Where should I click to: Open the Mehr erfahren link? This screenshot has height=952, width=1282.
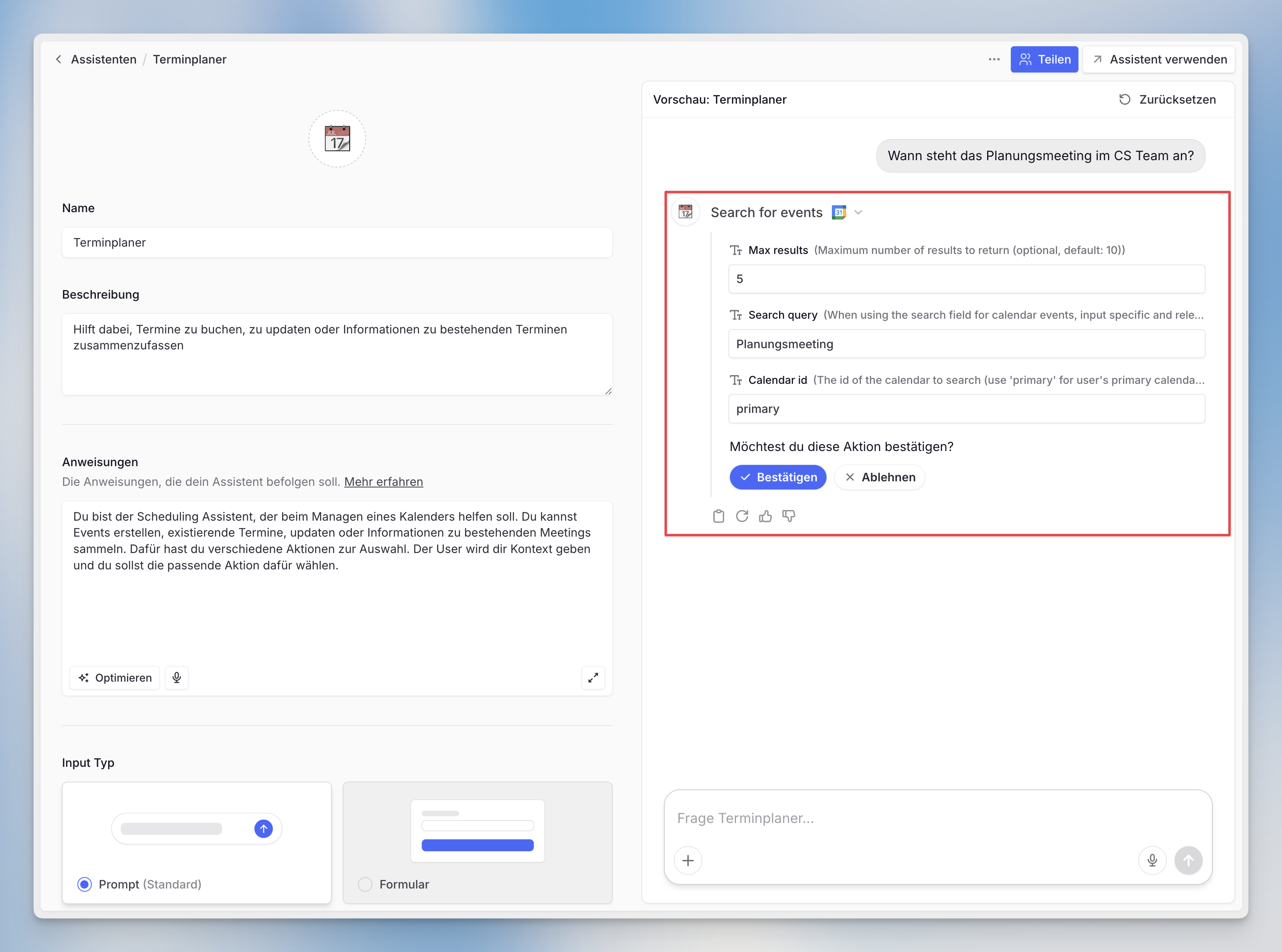pyautogui.click(x=383, y=482)
